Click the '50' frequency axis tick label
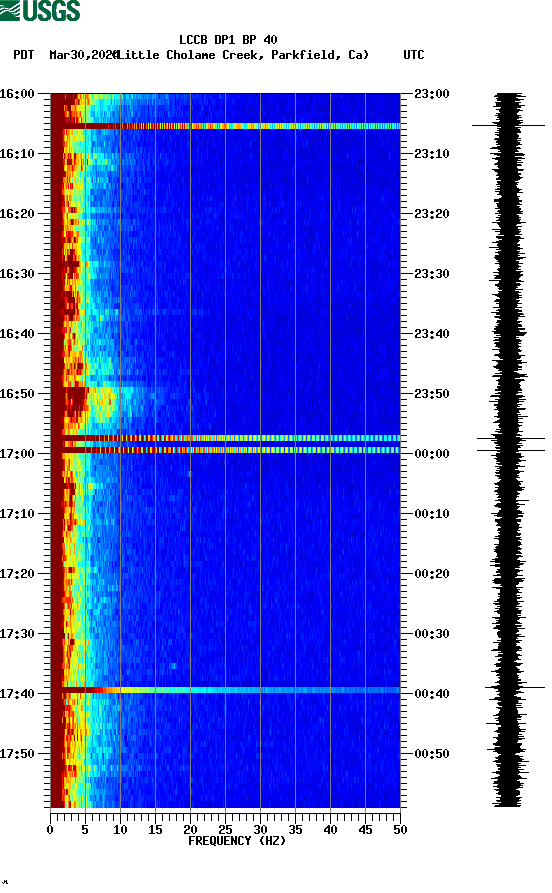This screenshot has width=552, height=893. pos(400,830)
